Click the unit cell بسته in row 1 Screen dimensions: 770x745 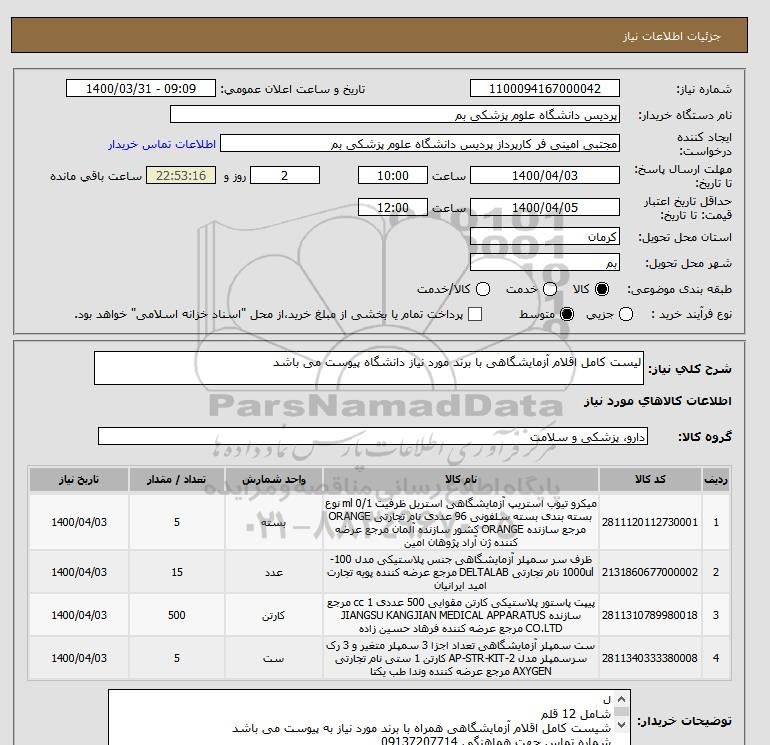pos(274,522)
